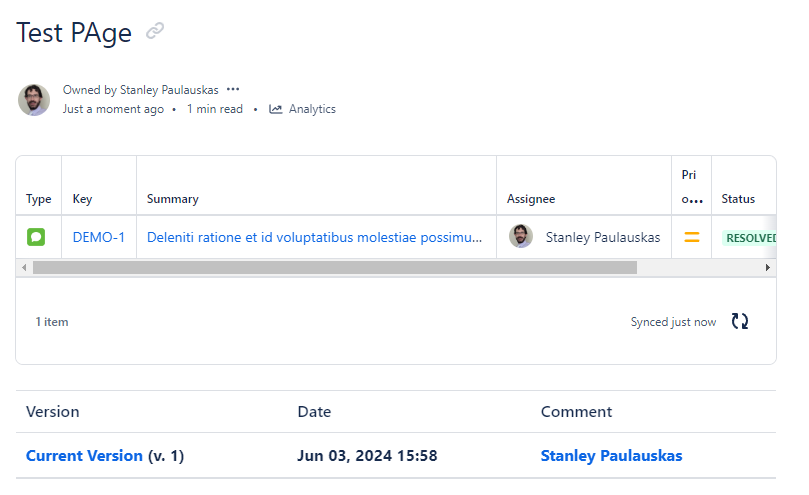Open Stanley Paulauskas comment author link
809x495 pixels.
[611, 456]
